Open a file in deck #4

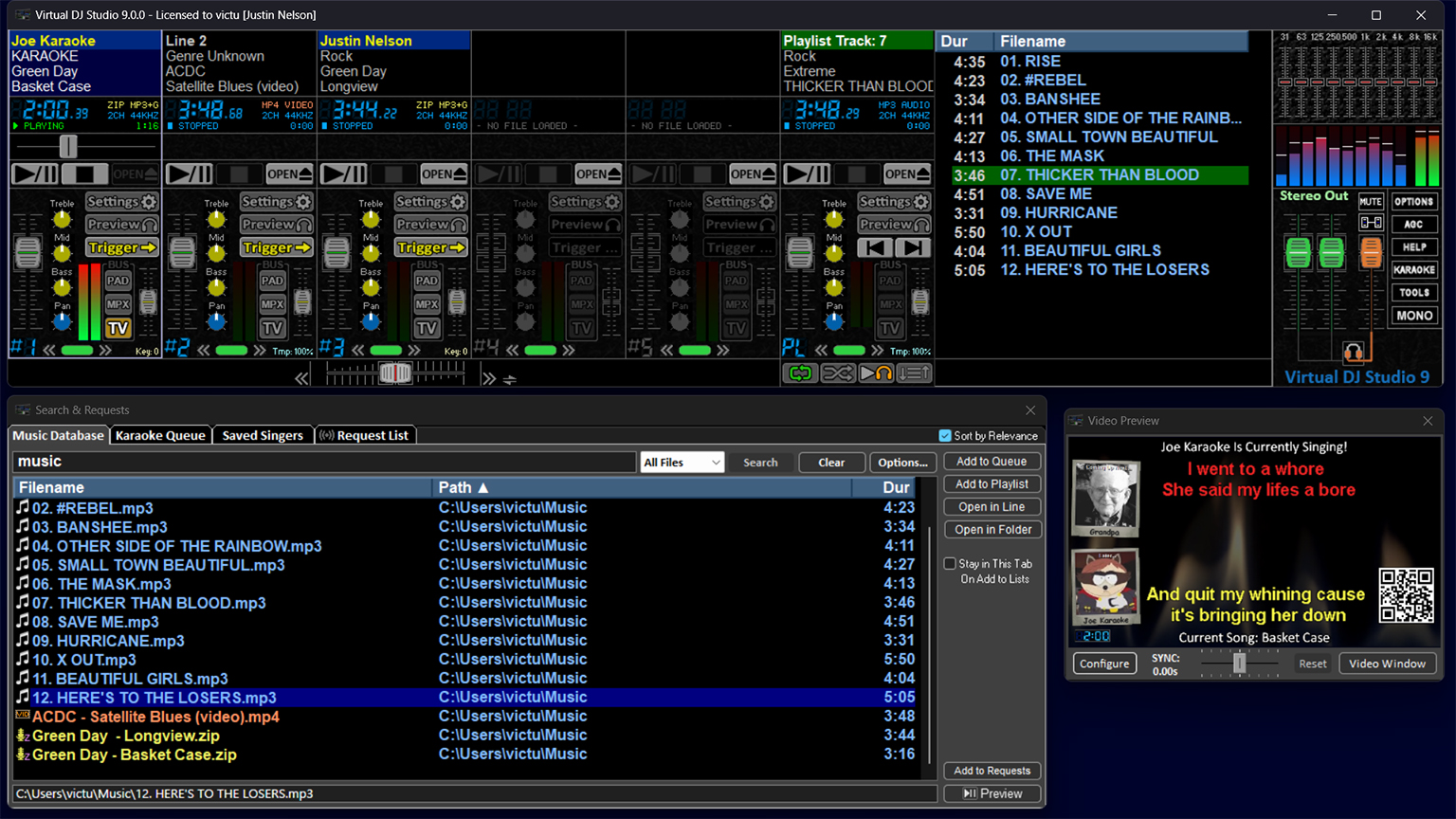coord(598,174)
